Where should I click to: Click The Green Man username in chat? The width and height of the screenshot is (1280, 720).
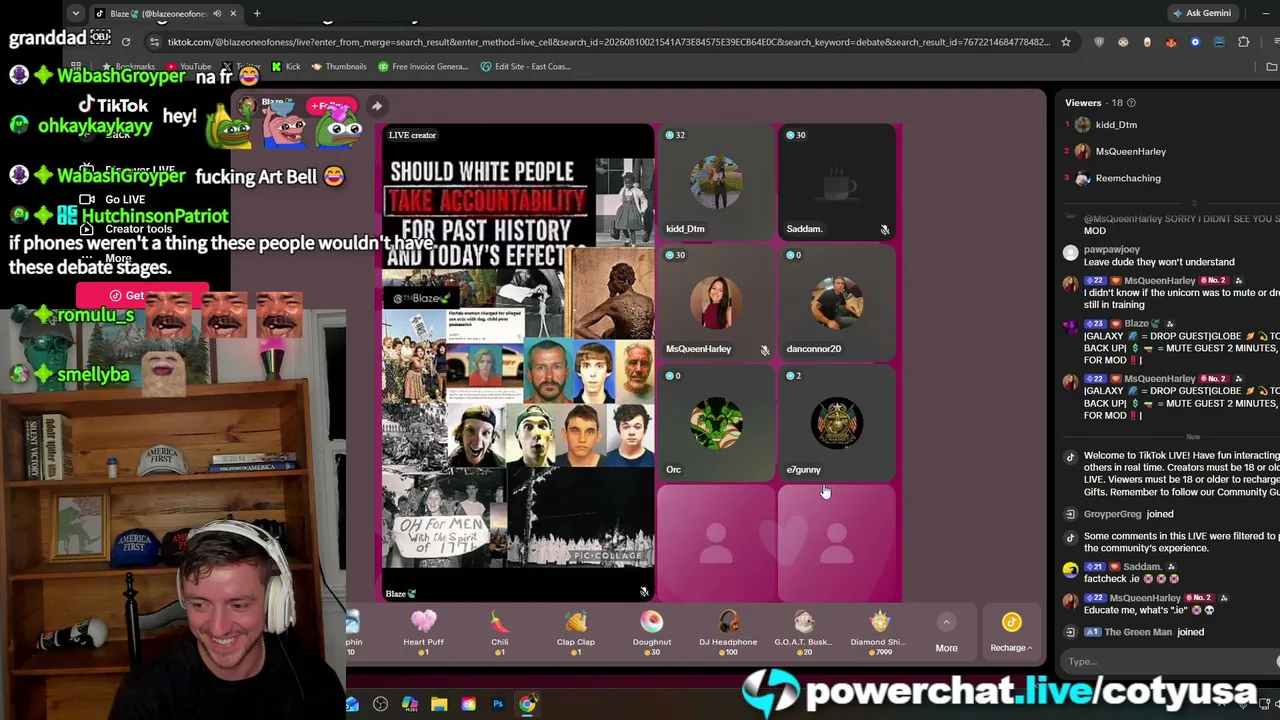1139,632
